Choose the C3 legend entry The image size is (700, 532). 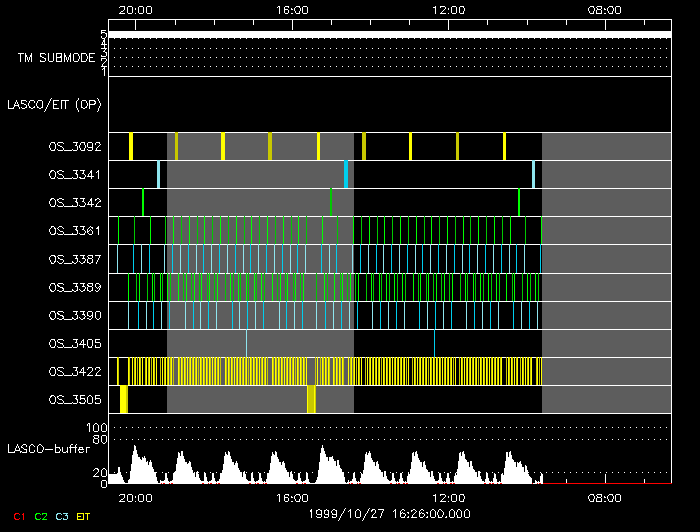[x=62, y=516]
